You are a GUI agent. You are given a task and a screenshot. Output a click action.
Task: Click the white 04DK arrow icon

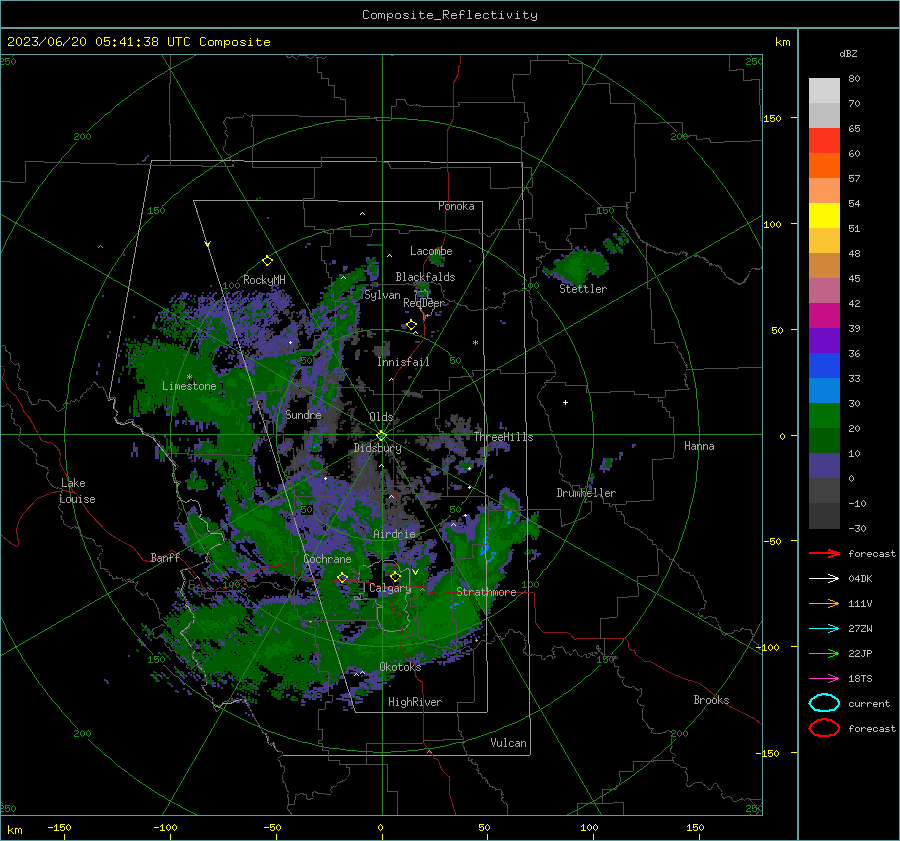point(824,579)
